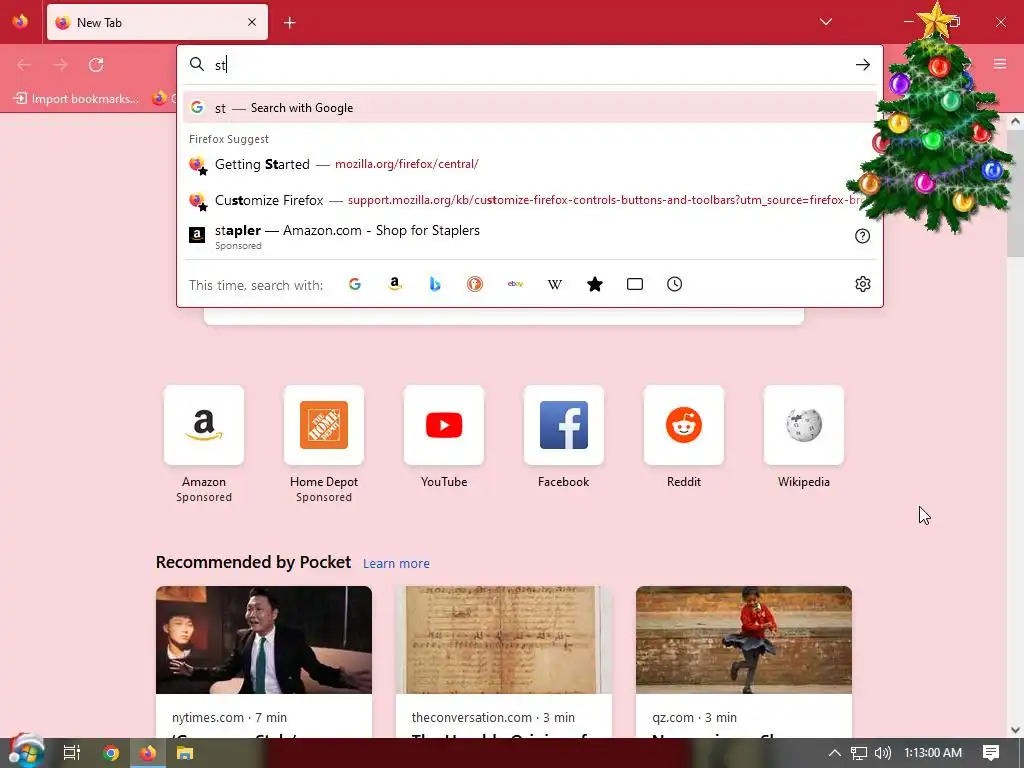Viewport: 1024px width, 768px height.
Task: Open Getting Started suggestion
Action: point(530,164)
